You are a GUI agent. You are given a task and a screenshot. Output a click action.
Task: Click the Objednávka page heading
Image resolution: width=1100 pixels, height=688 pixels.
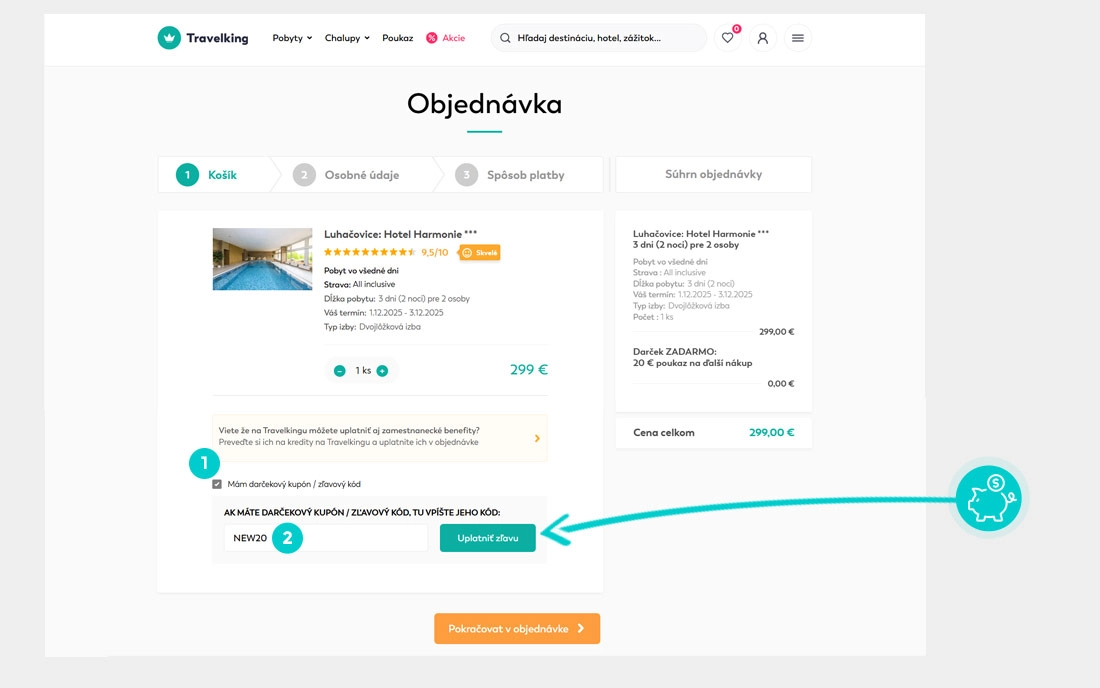pyautogui.click(x=484, y=104)
